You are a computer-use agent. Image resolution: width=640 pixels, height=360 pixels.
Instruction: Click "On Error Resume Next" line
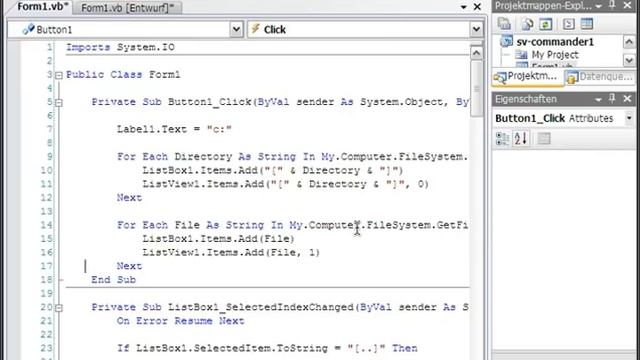click(x=180, y=321)
